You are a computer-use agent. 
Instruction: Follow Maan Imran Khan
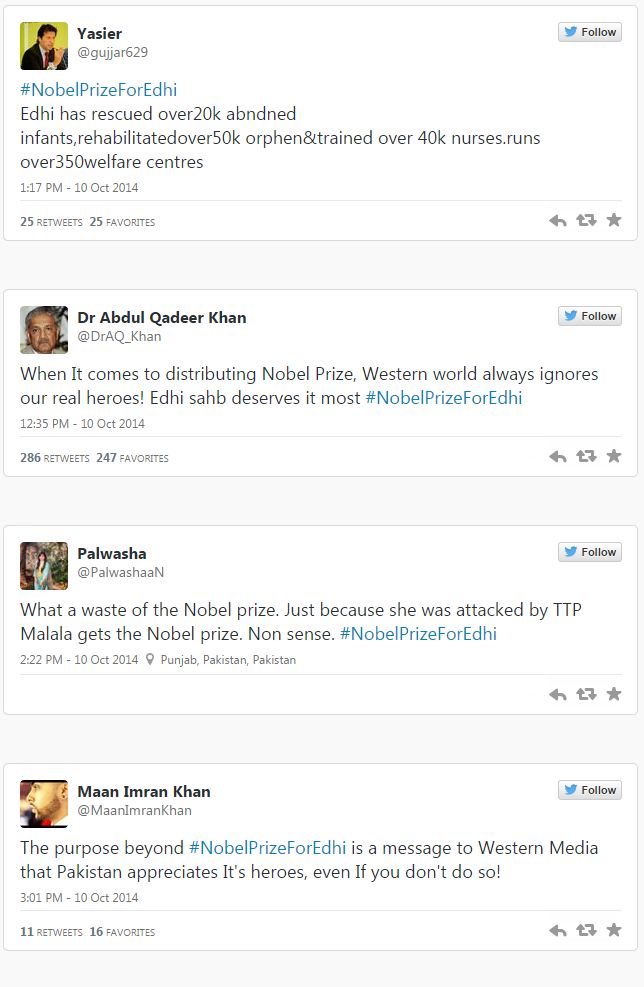coord(590,790)
